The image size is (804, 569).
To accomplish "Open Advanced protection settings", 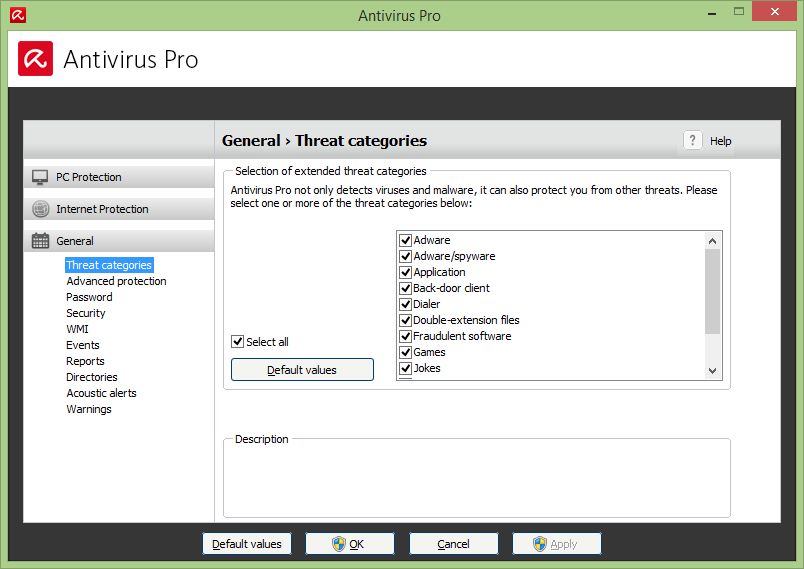I will pos(116,281).
